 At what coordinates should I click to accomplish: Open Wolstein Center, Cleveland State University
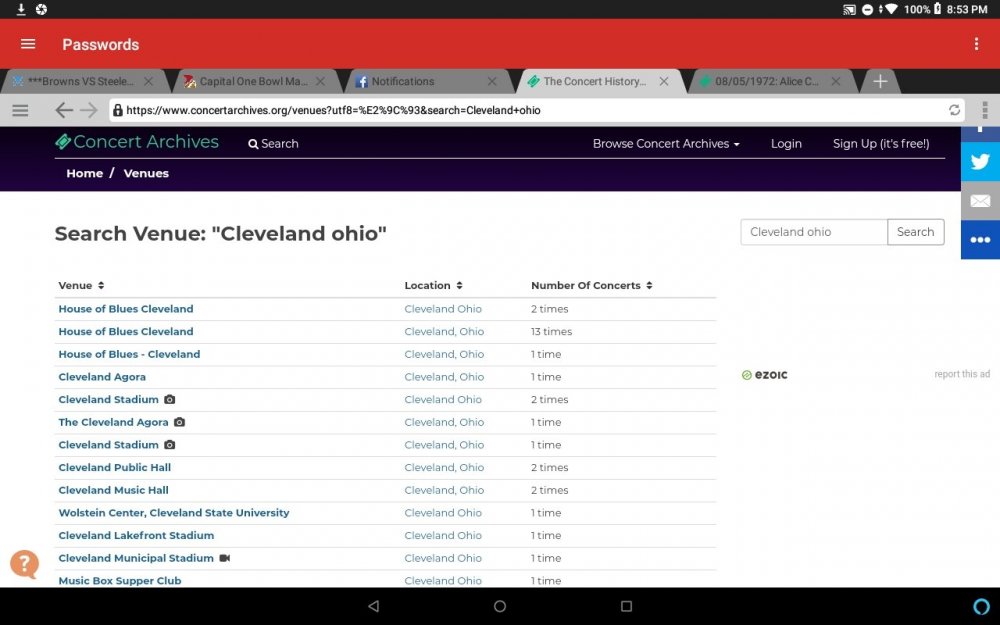(x=173, y=513)
